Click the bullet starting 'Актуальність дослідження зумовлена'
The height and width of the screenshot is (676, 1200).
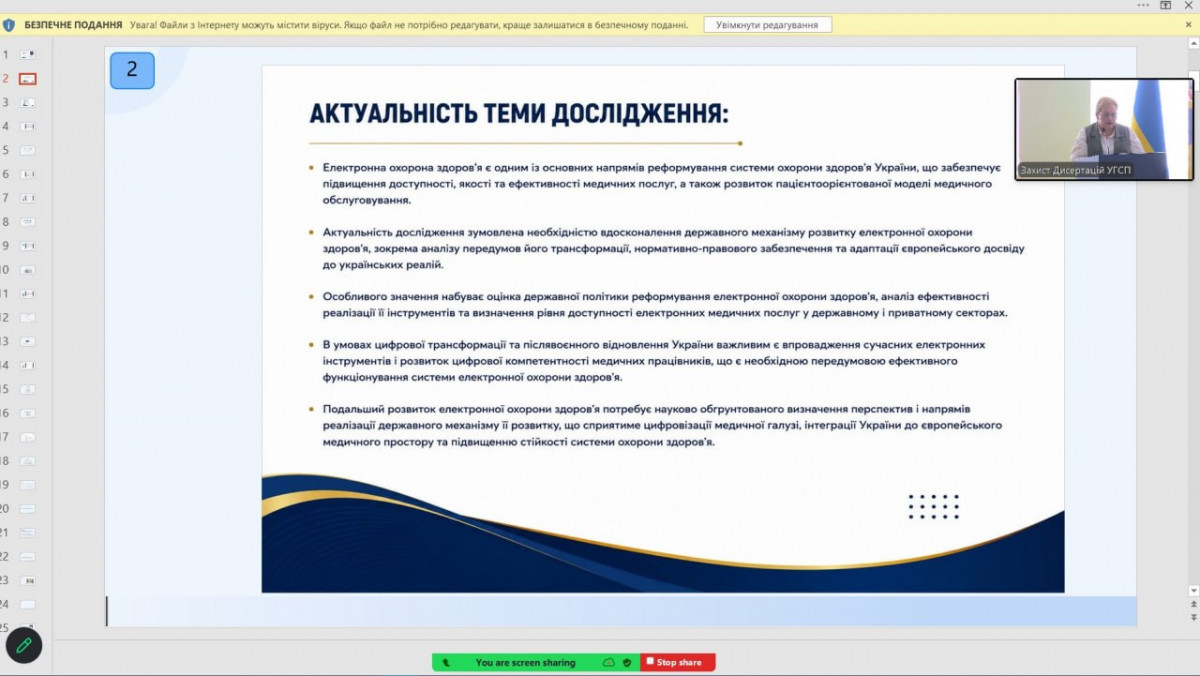(673, 248)
